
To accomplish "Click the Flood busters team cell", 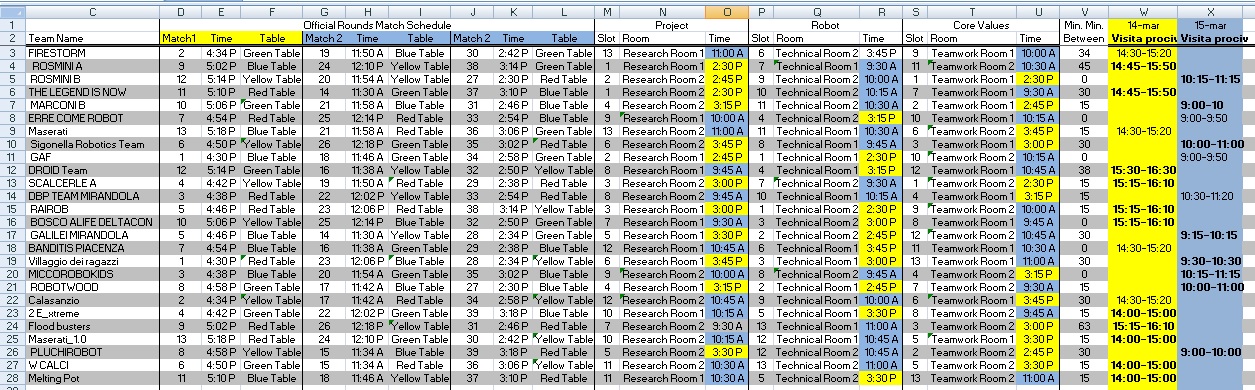I will click(x=93, y=325).
